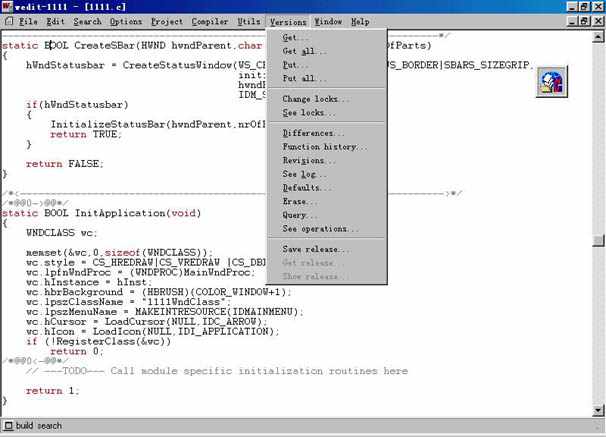
Task: Click the 'build search' status bar text
Action: tap(38, 425)
